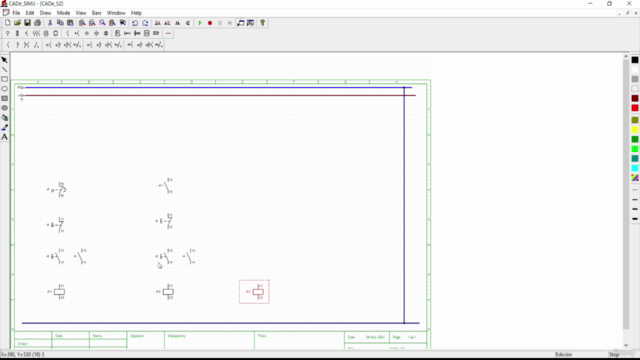Select the K1 coil component on the canvas

[x=57, y=292]
